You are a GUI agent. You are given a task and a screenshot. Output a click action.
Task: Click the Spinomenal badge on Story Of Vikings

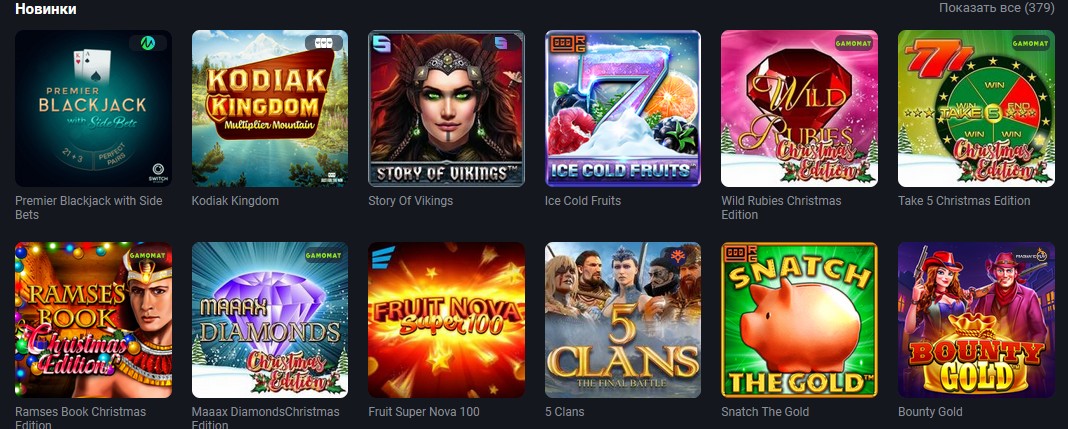[501, 43]
